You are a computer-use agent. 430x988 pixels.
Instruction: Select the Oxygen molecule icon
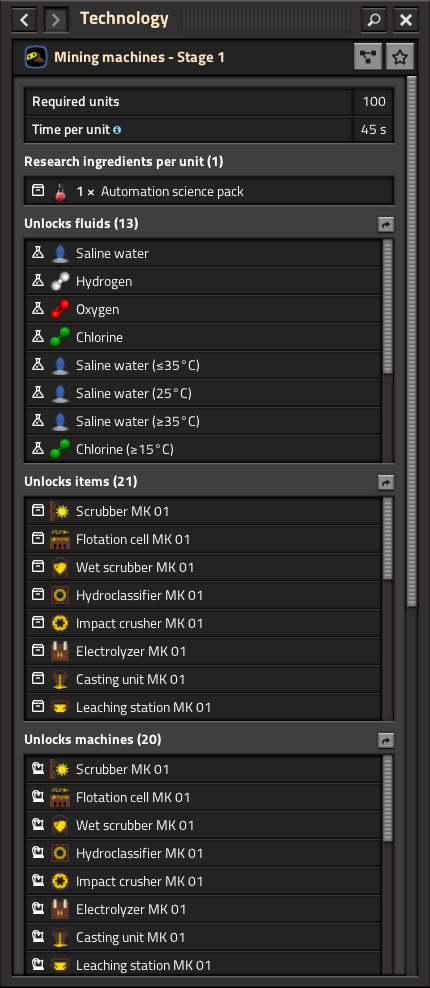(x=60, y=309)
